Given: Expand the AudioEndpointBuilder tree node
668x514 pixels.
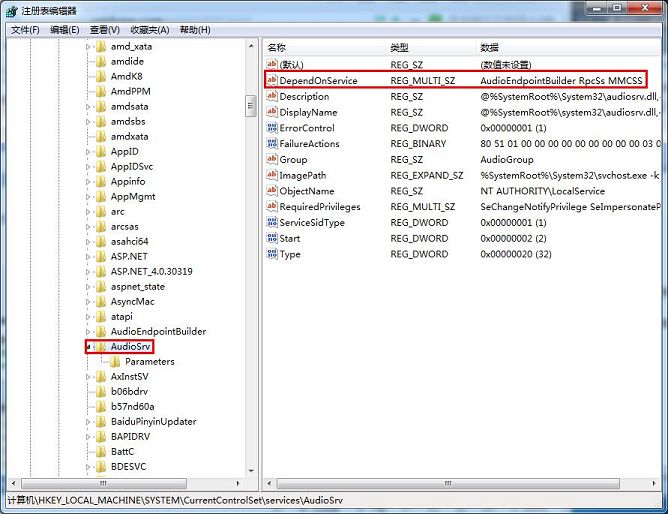Looking at the screenshot, I should click(x=88, y=331).
